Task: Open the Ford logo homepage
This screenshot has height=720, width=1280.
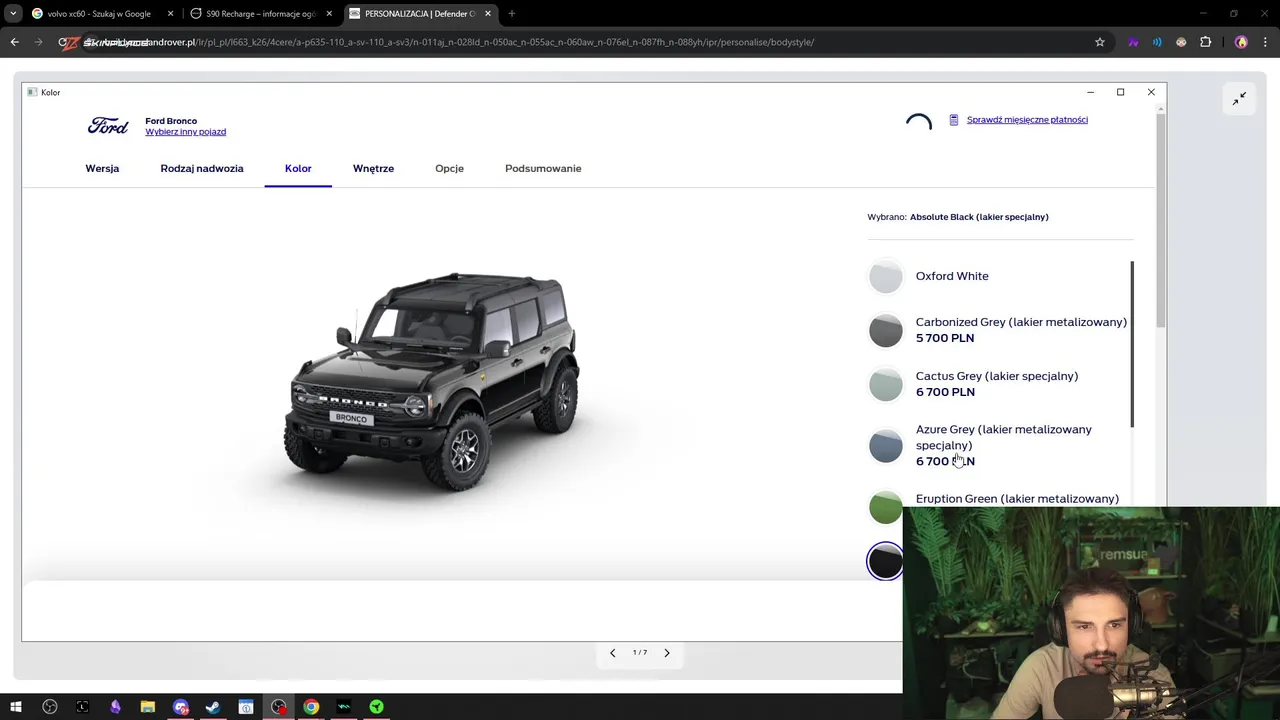Action: 108,126
